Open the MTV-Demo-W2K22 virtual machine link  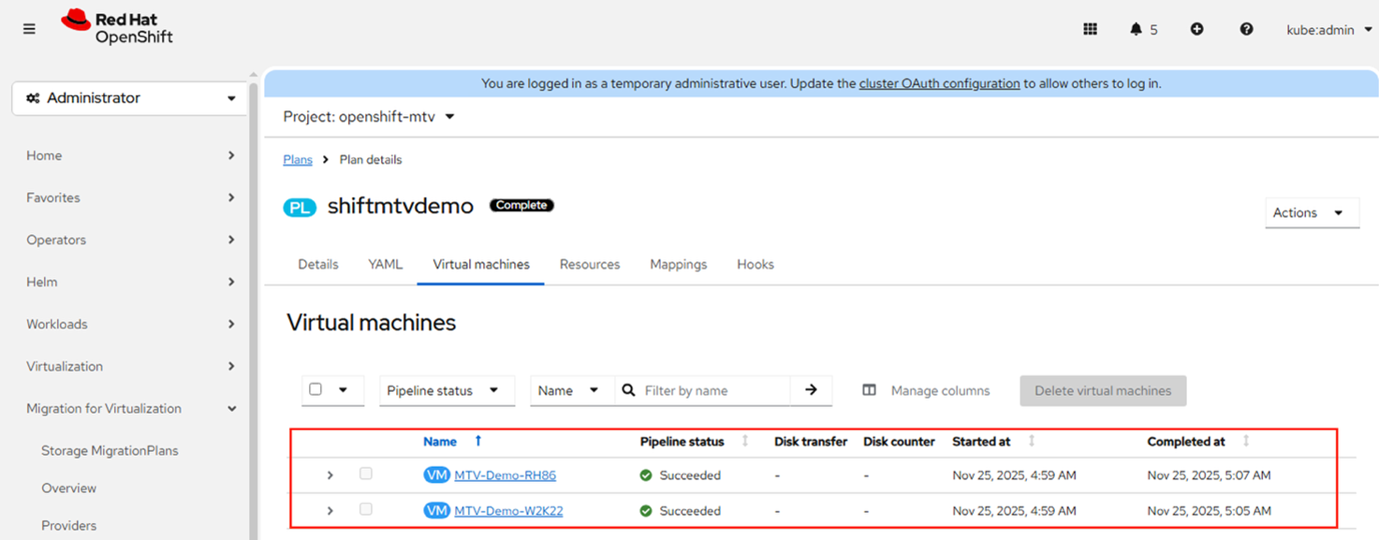click(508, 511)
